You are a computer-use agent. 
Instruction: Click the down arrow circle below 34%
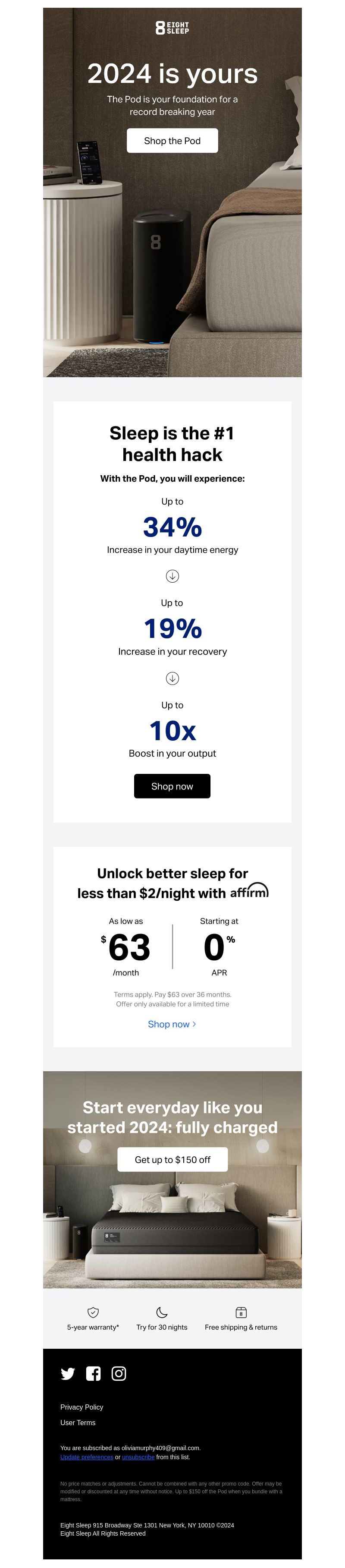[172, 576]
